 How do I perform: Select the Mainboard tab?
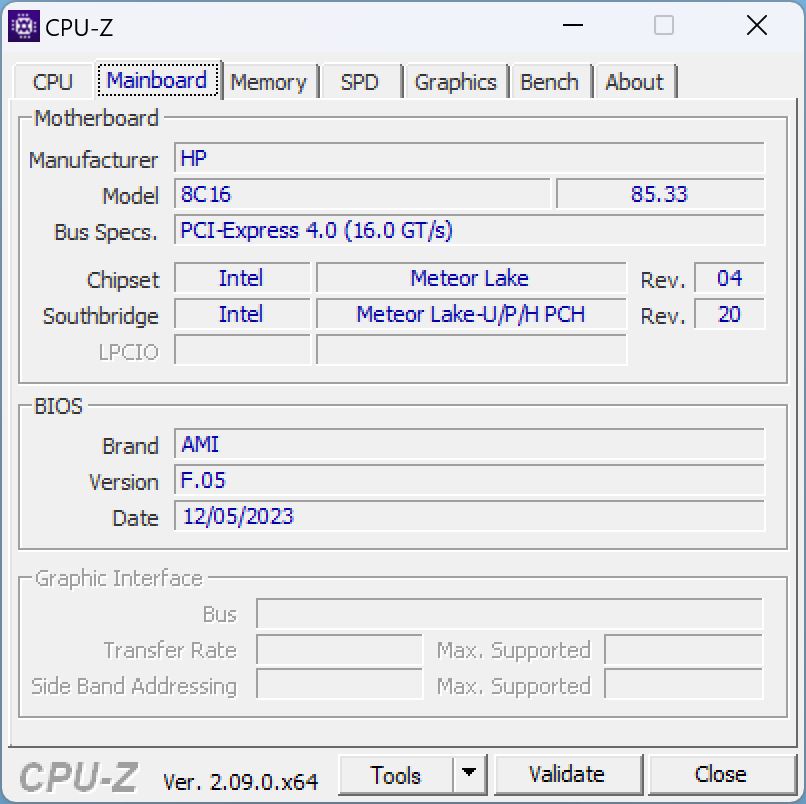point(157,80)
